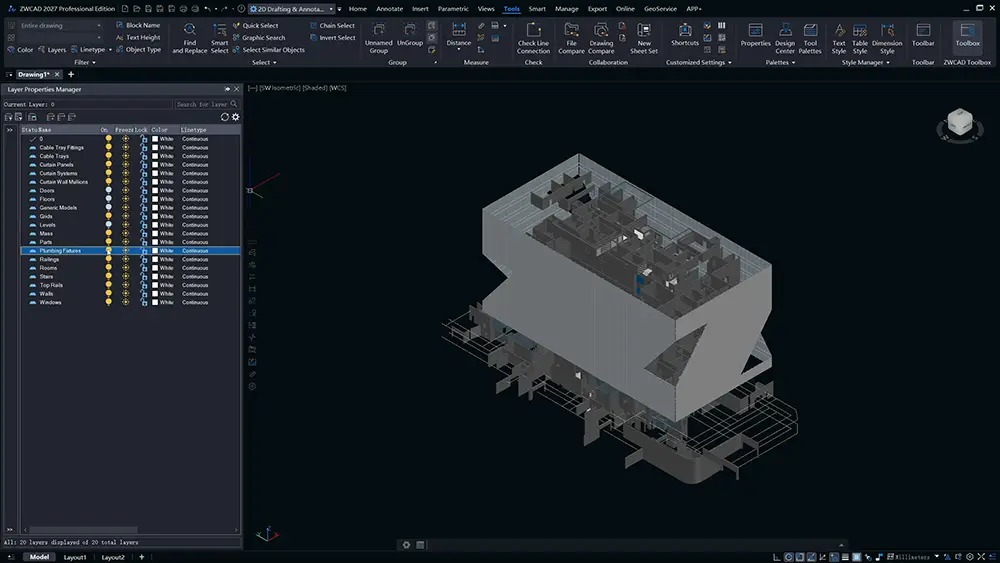Open Dimension Style manager
The width and height of the screenshot is (1000, 563).
(887, 38)
